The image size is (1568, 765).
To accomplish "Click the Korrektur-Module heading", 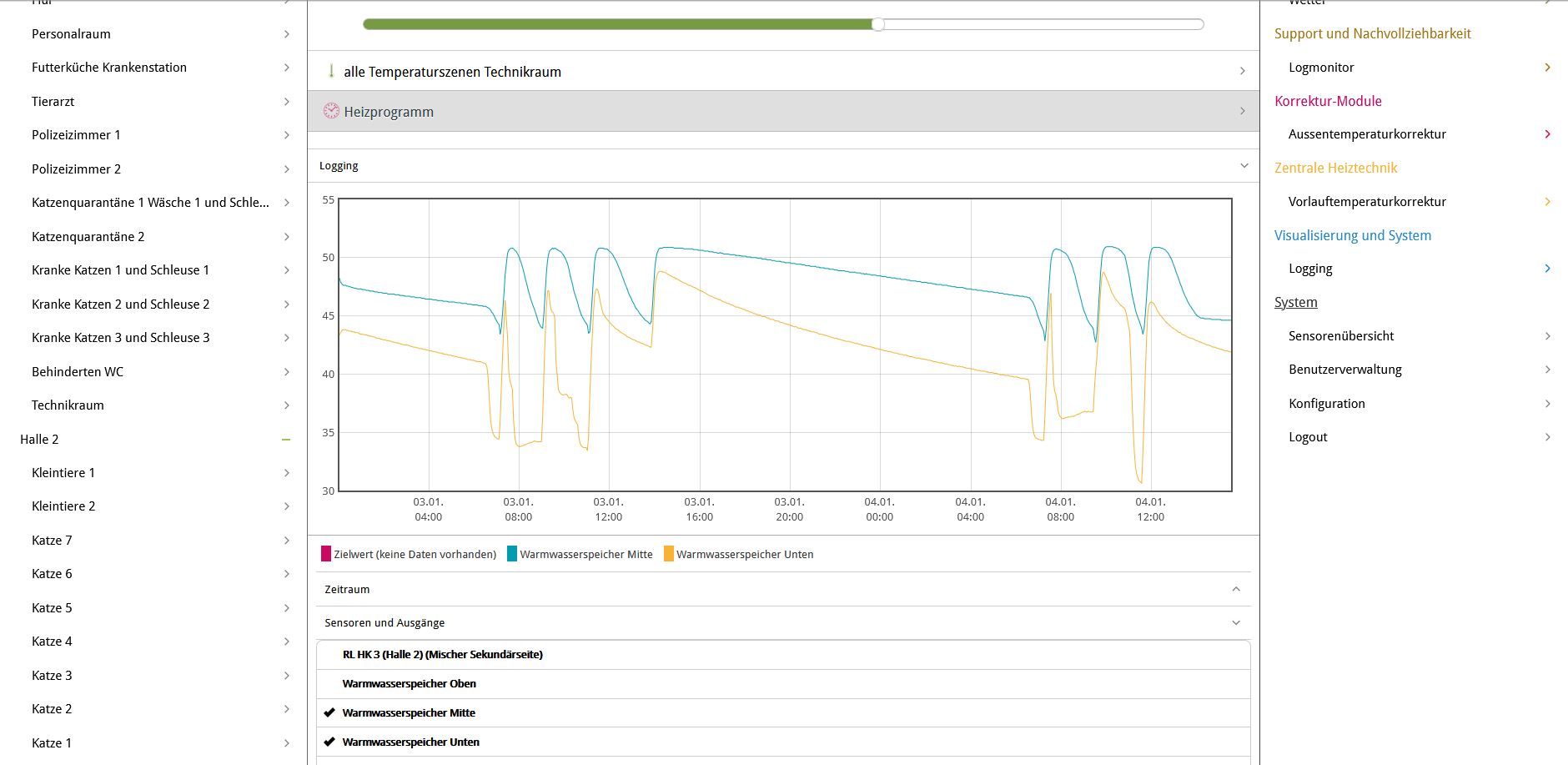I will [1328, 101].
